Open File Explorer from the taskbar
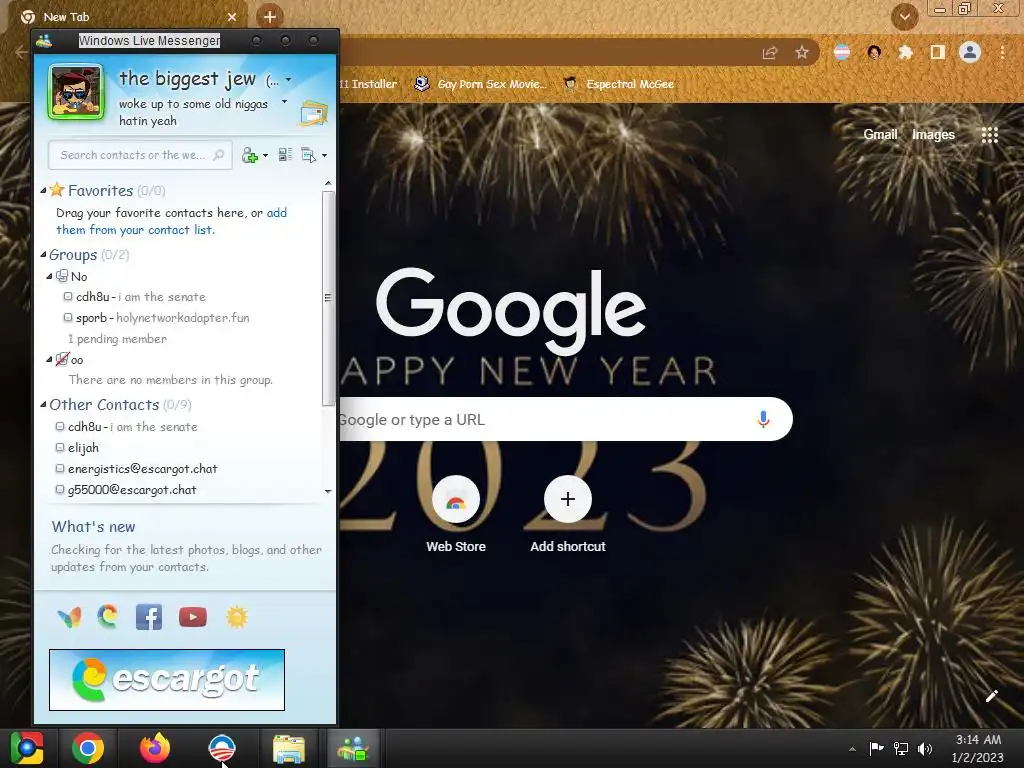The image size is (1024, 768). tap(289, 748)
